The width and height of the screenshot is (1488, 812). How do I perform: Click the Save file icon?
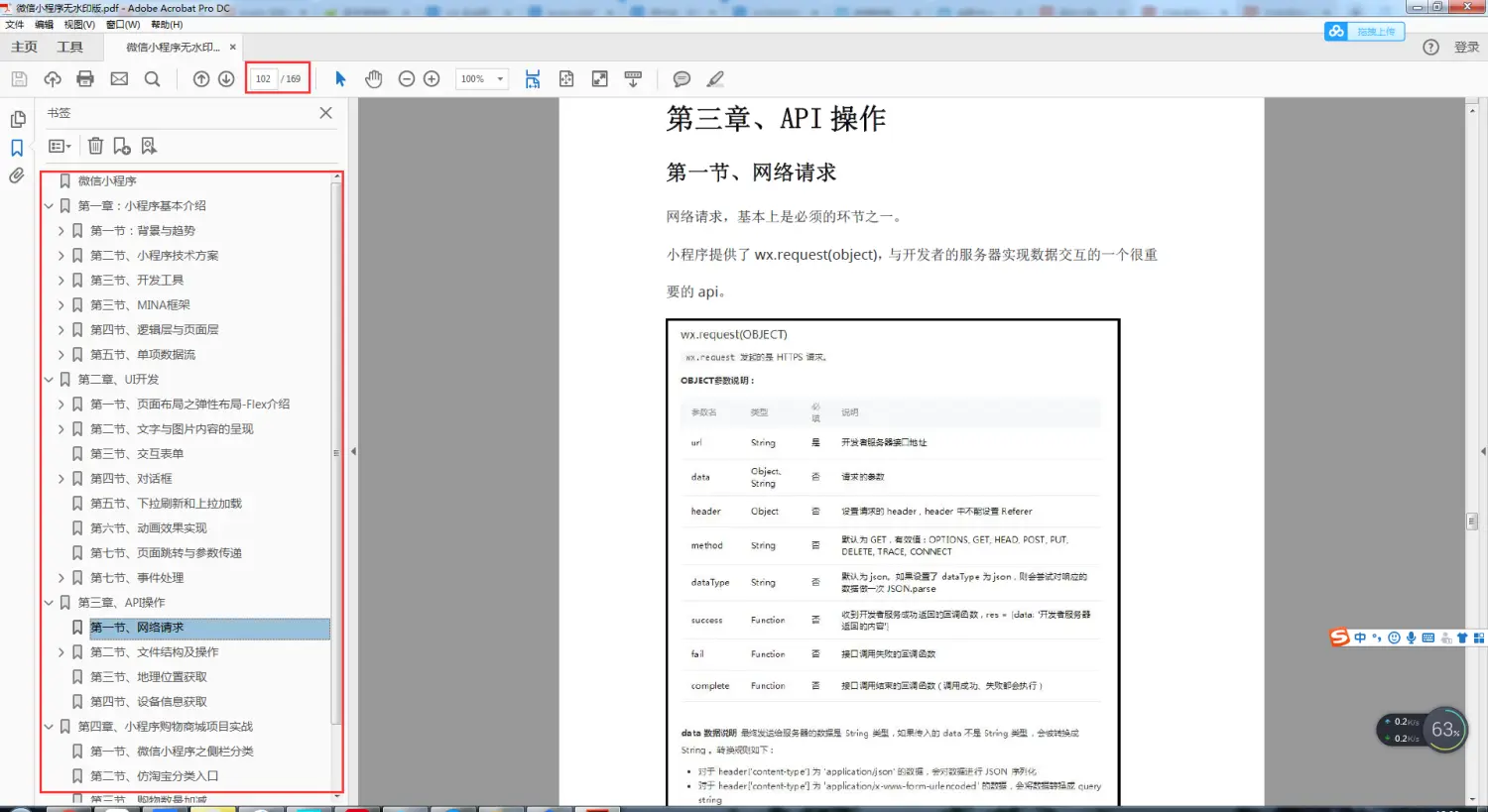click(x=19, y=79)
